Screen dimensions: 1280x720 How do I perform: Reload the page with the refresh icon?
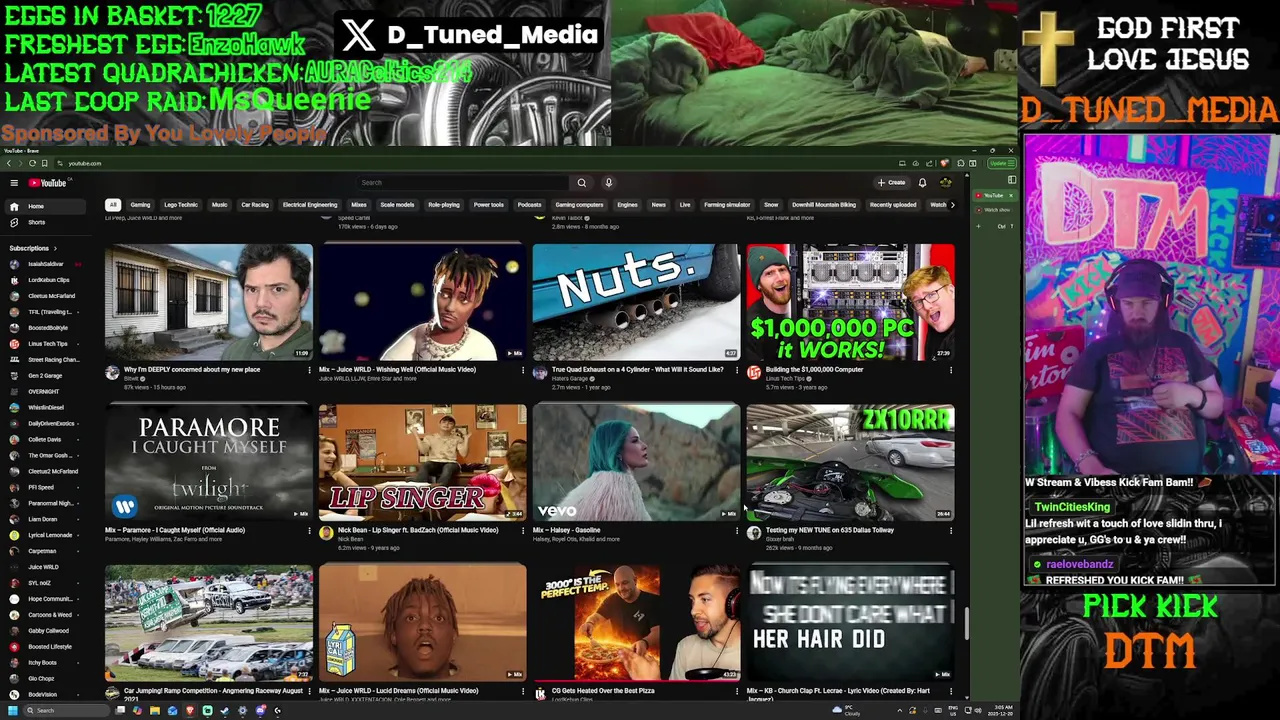(32, 163)
